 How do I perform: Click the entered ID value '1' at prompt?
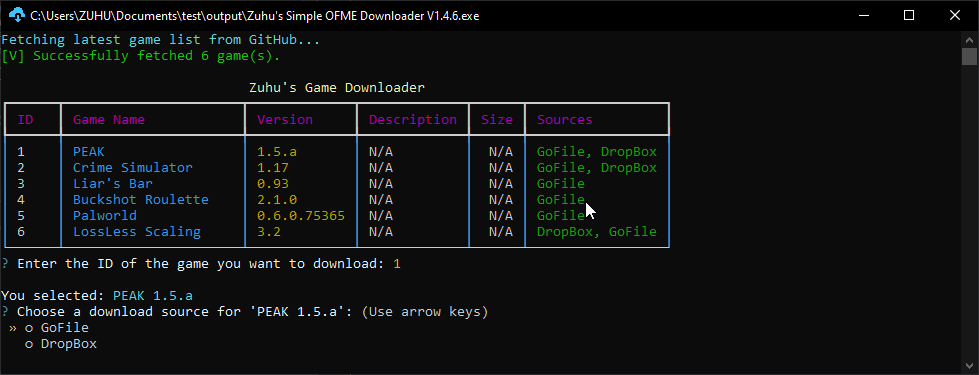[397, 264]
